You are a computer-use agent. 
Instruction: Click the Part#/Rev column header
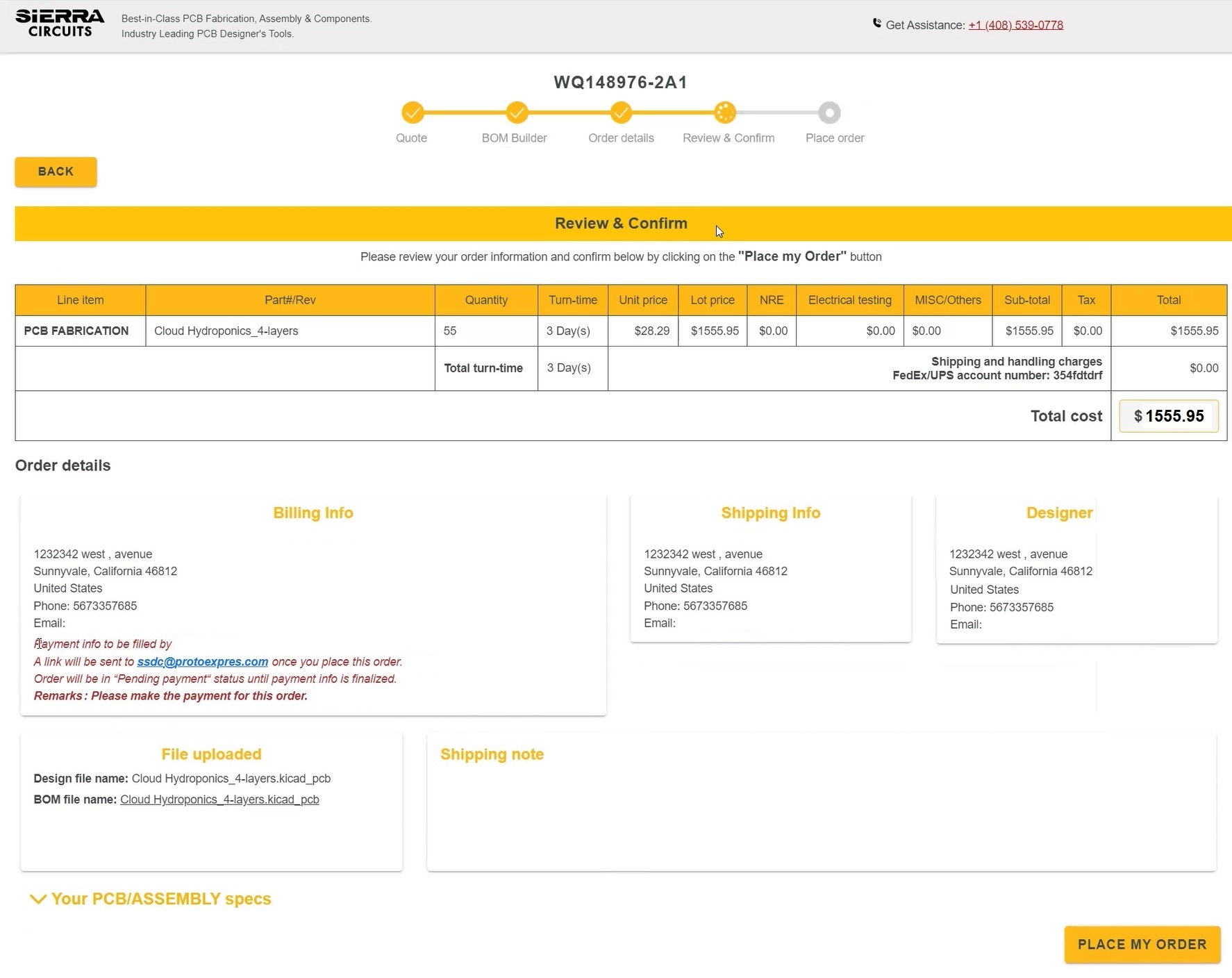[x=290, y=300]
